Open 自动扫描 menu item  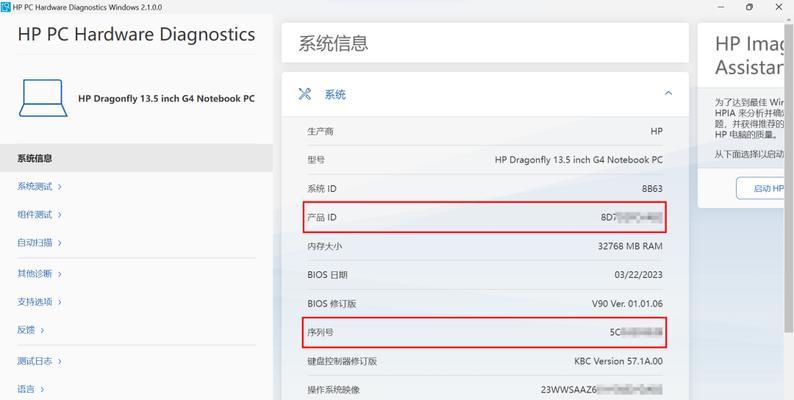39,243
